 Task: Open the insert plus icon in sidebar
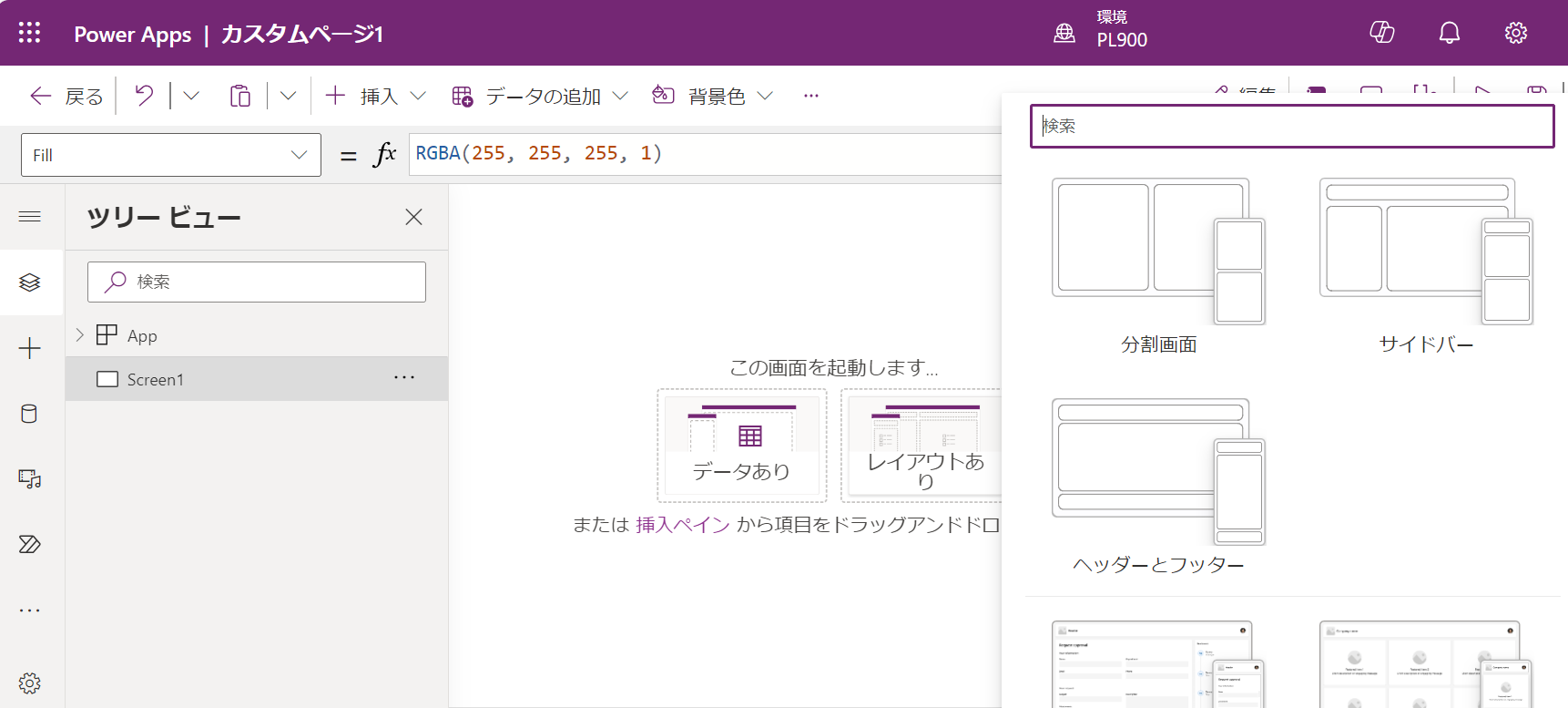30,348
